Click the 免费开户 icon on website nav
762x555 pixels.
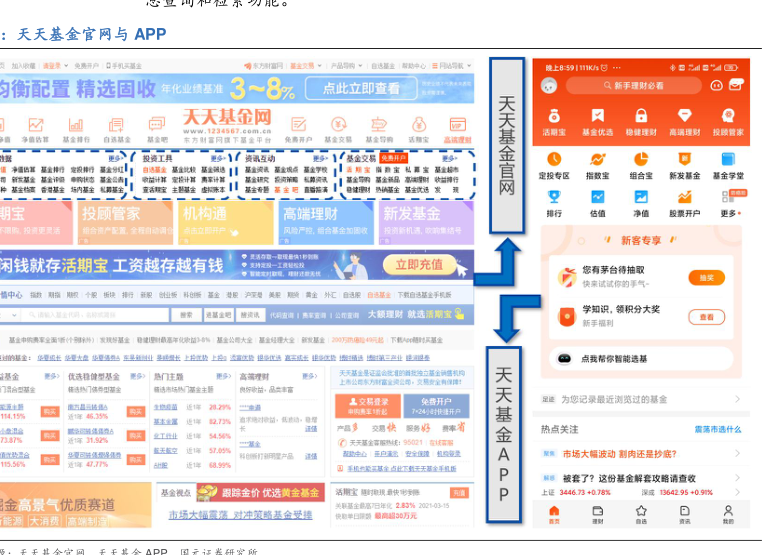point(298,125)
